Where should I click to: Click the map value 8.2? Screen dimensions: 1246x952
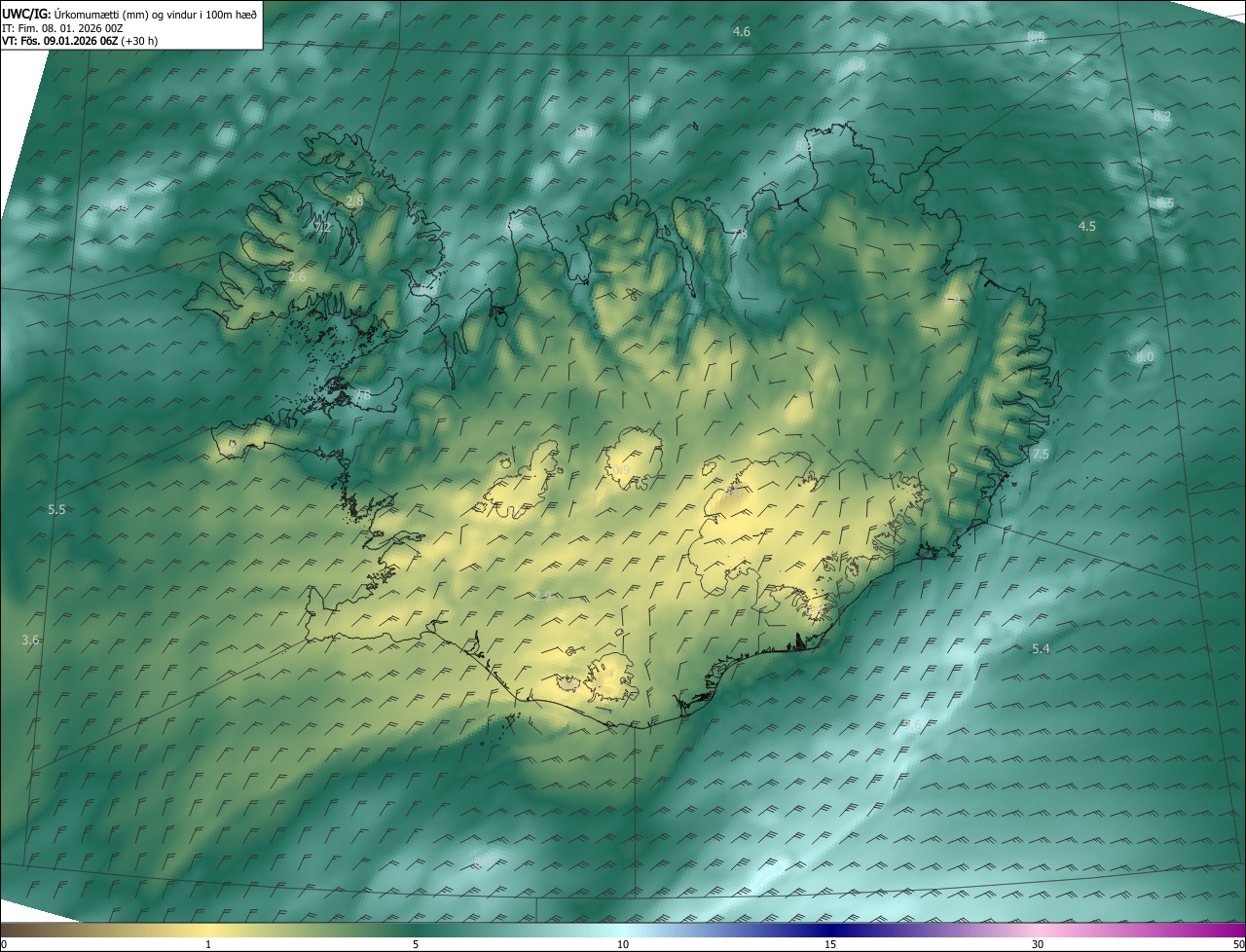[1162, 116]
